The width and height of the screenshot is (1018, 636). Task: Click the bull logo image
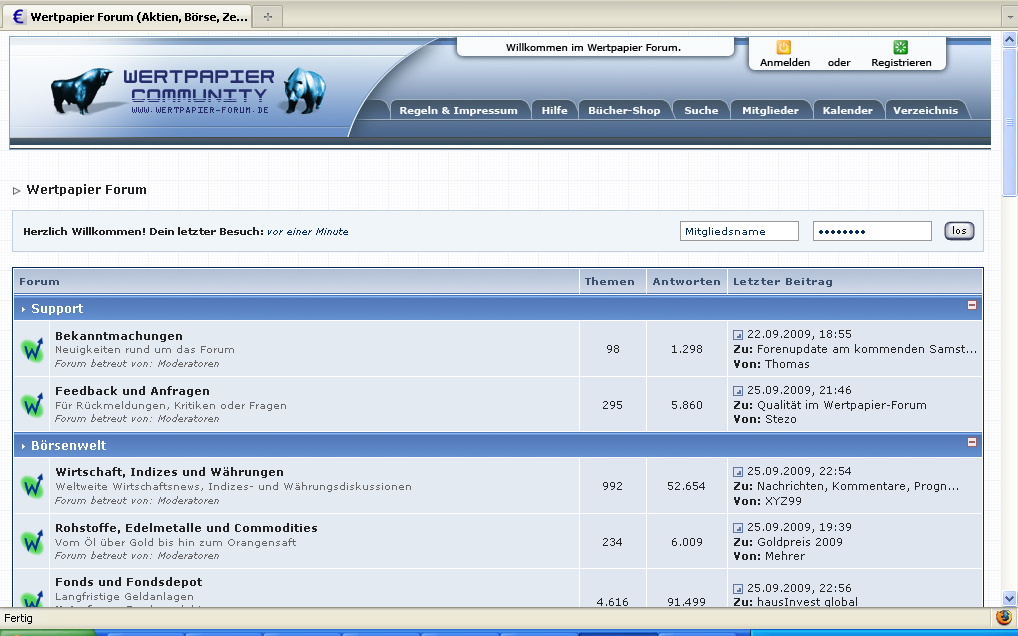[82, 91]
